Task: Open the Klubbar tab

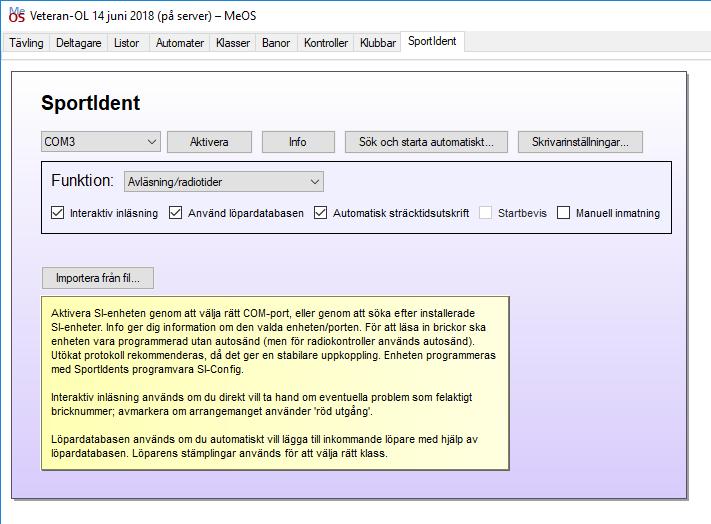Action: (378, 43)
